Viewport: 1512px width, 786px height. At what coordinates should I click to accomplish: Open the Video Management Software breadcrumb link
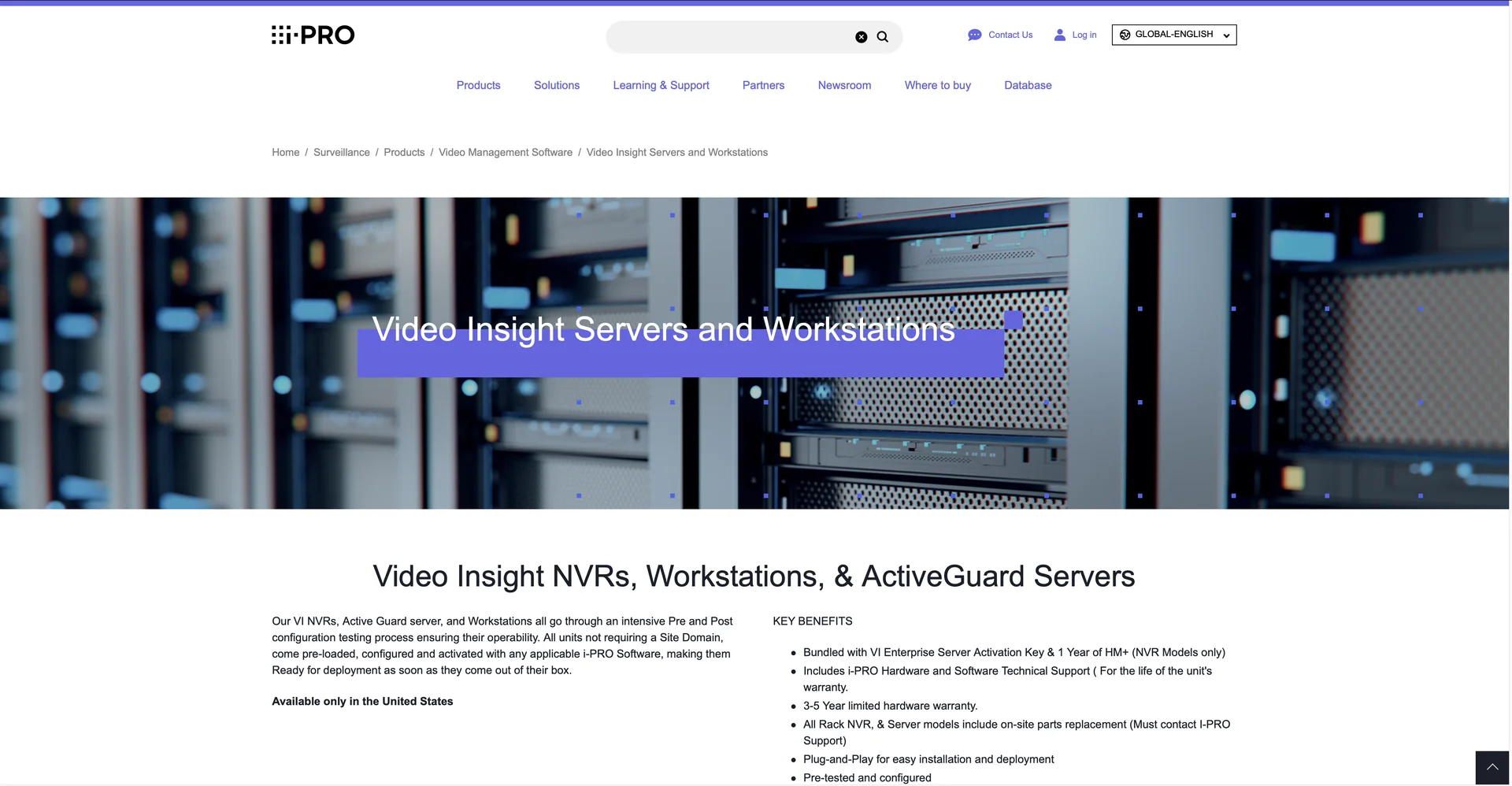coord(505,152)
